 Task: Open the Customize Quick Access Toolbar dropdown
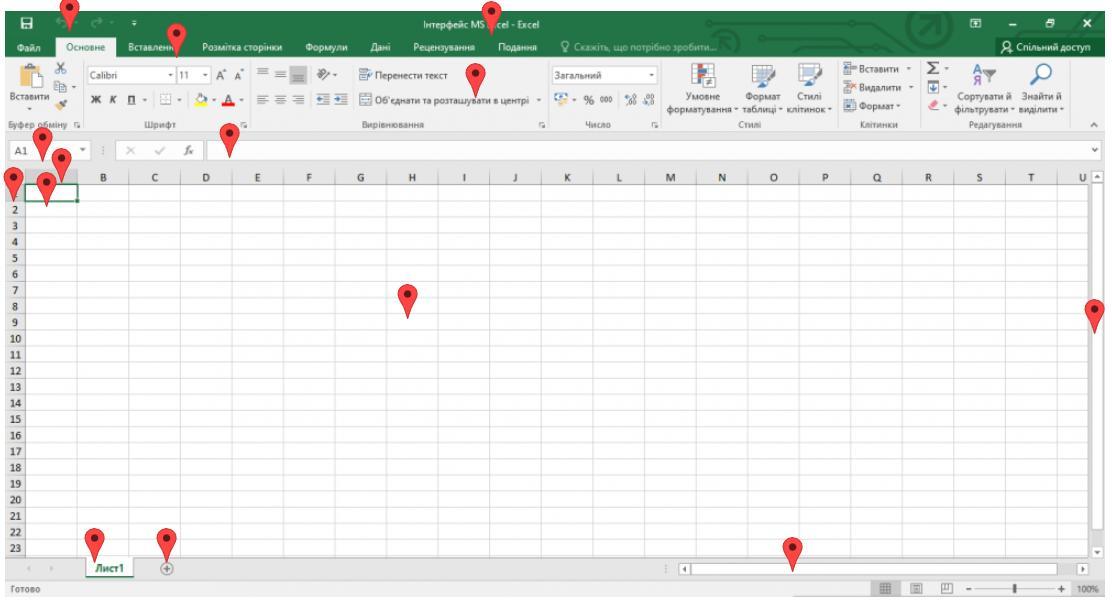(x=134, y=23)
